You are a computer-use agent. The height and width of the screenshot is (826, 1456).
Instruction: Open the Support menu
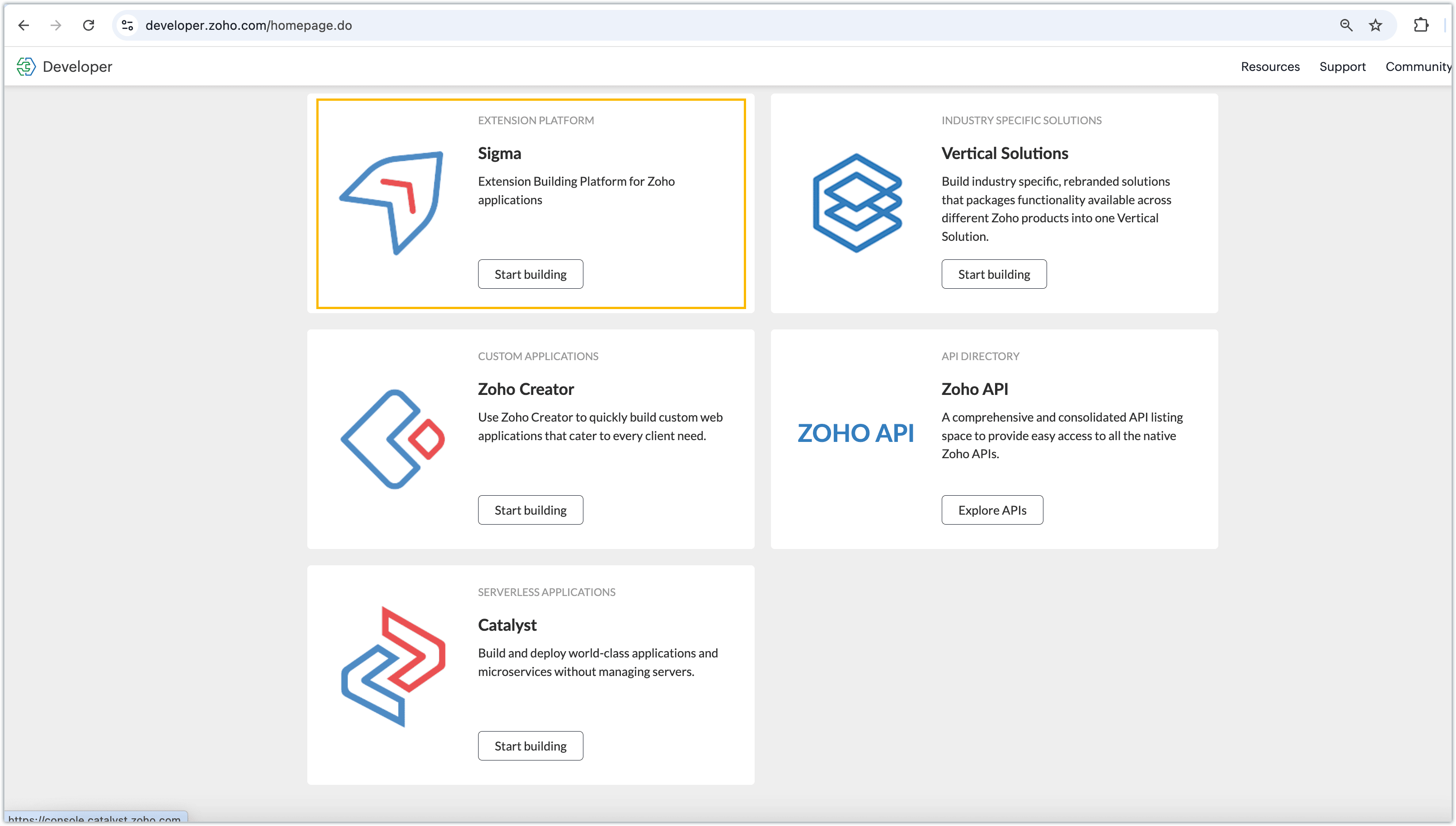point(1342,66)
